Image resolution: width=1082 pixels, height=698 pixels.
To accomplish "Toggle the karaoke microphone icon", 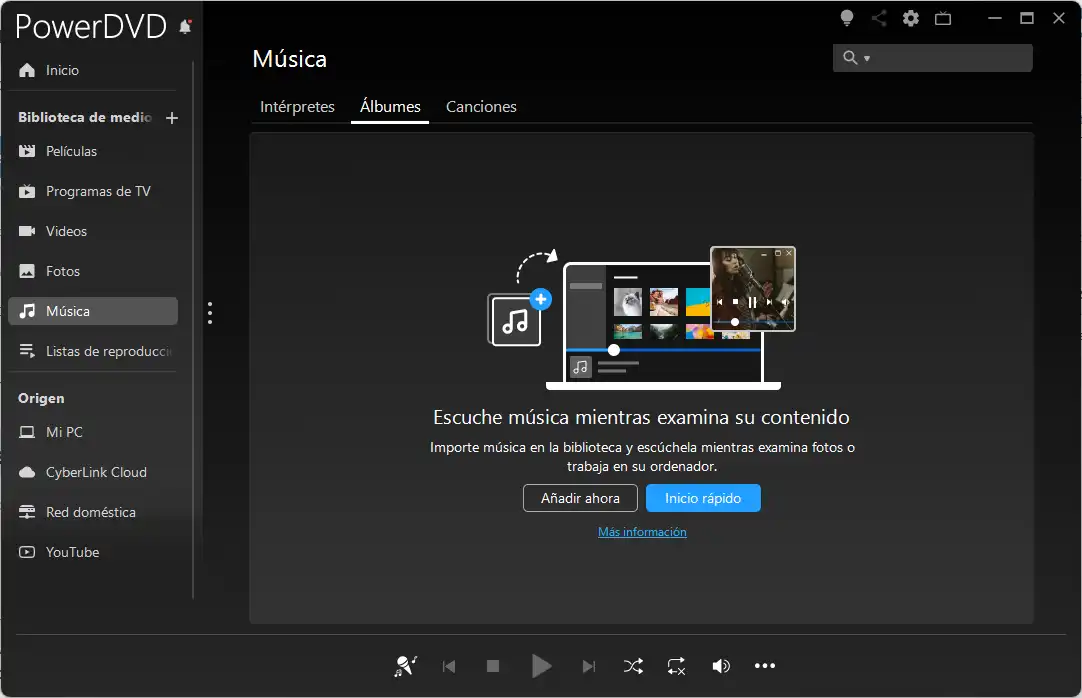I will tap(405, 666).
